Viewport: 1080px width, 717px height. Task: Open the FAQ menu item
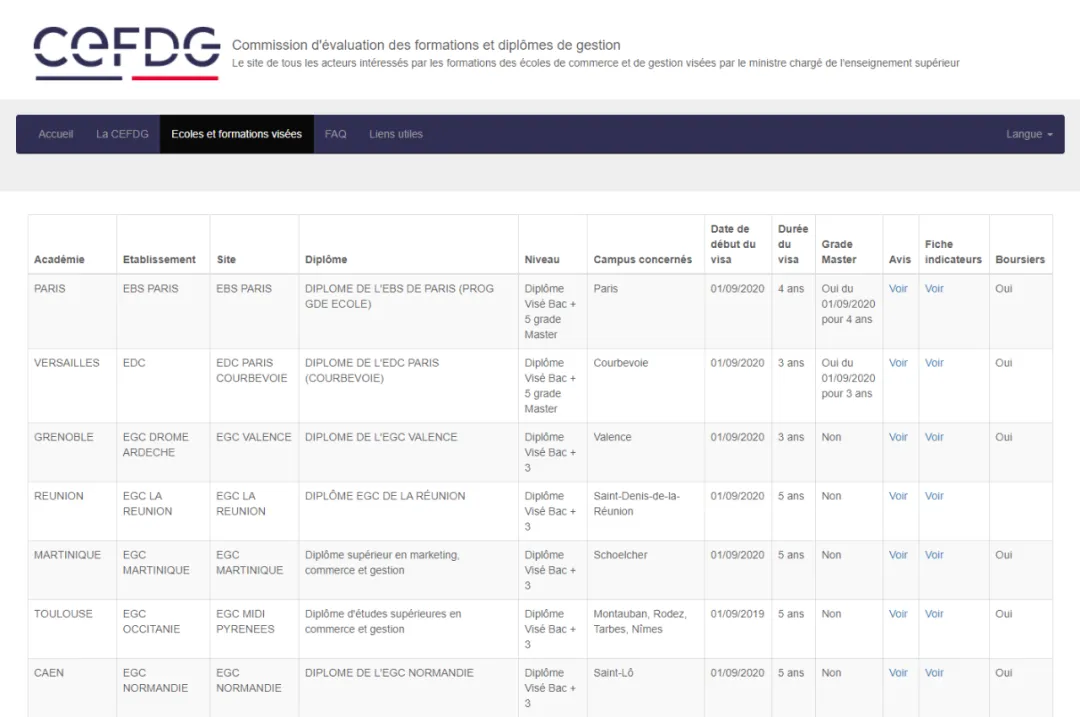pos(335,134)
